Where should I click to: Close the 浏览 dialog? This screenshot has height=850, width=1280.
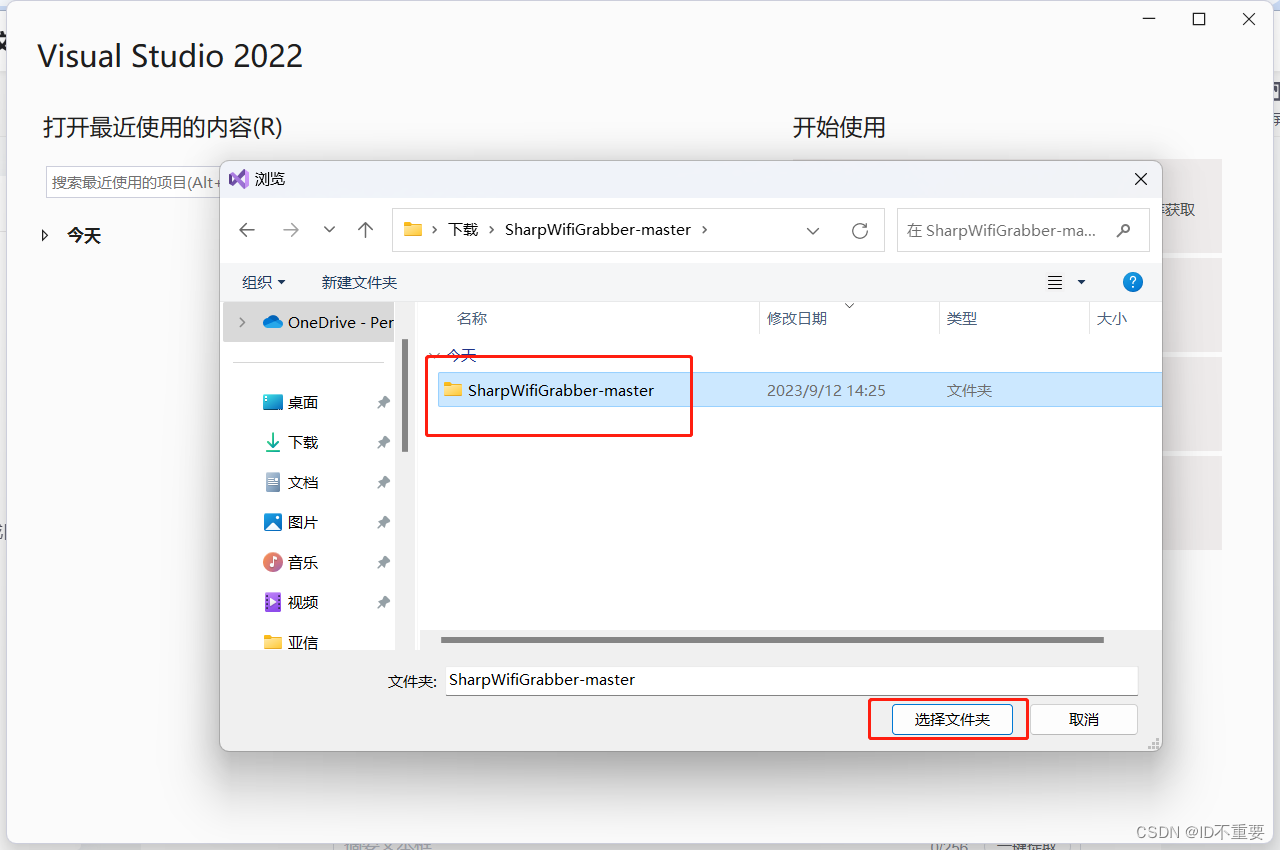point(1140,179)
